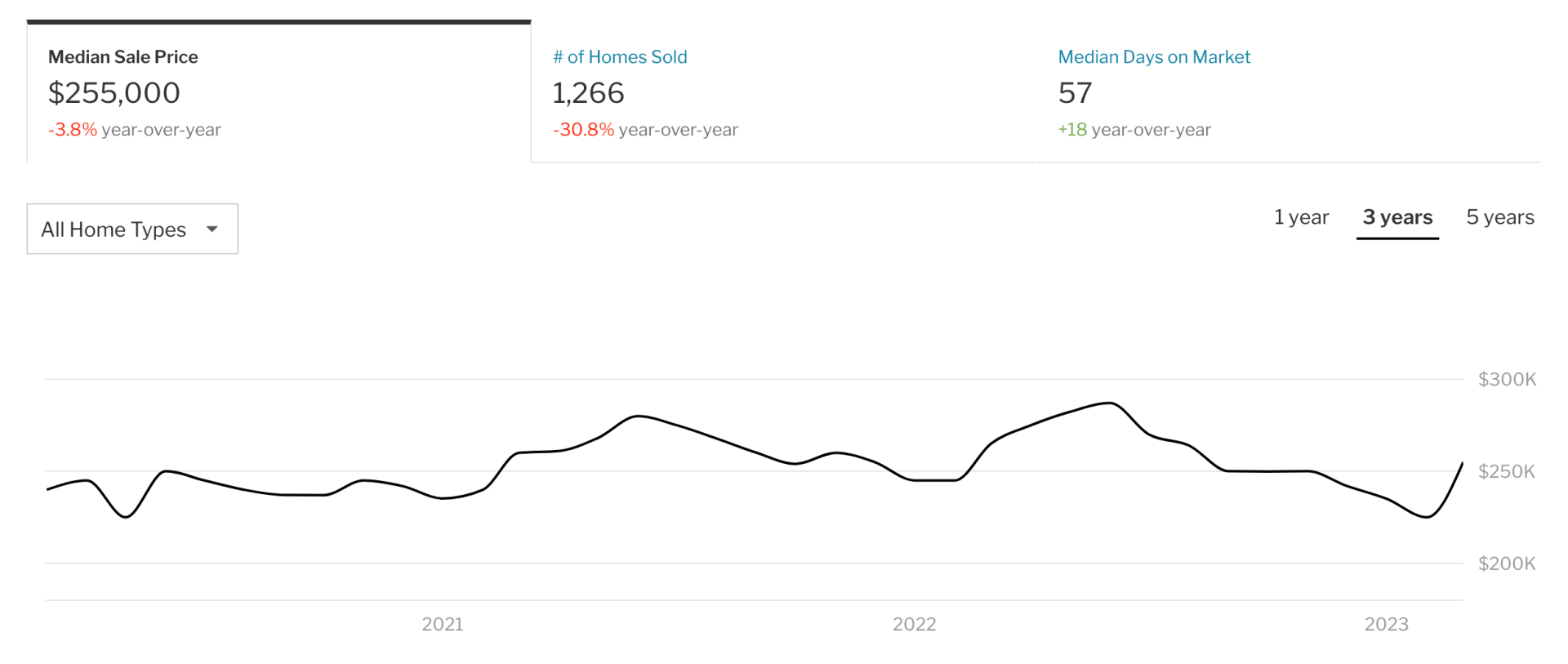The image size is (1568, 664).
Task: Click the 2023 x-axis label
Action: (x=1386, y=625)
